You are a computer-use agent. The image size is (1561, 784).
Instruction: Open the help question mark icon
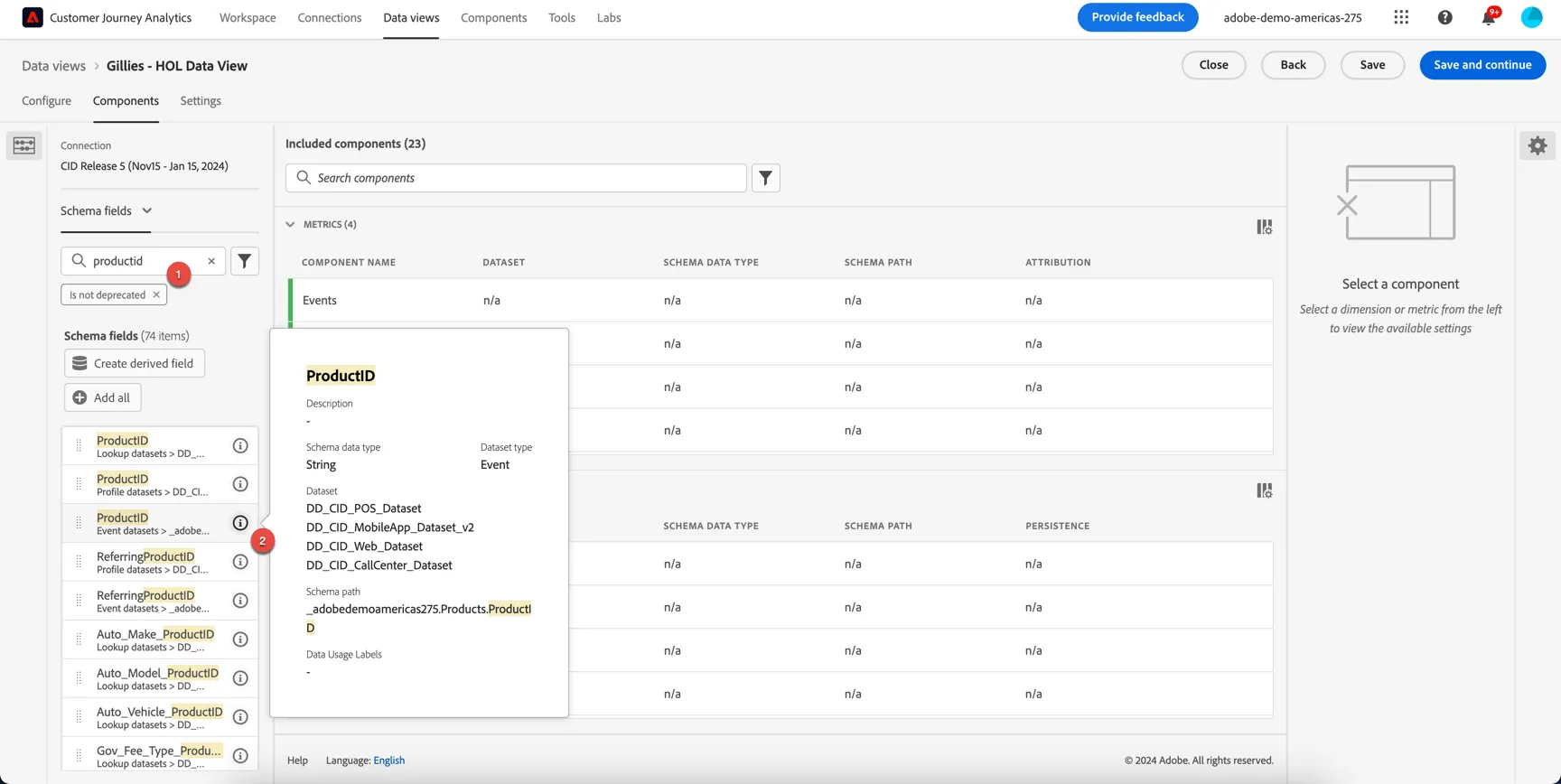tap(1444, 17)
